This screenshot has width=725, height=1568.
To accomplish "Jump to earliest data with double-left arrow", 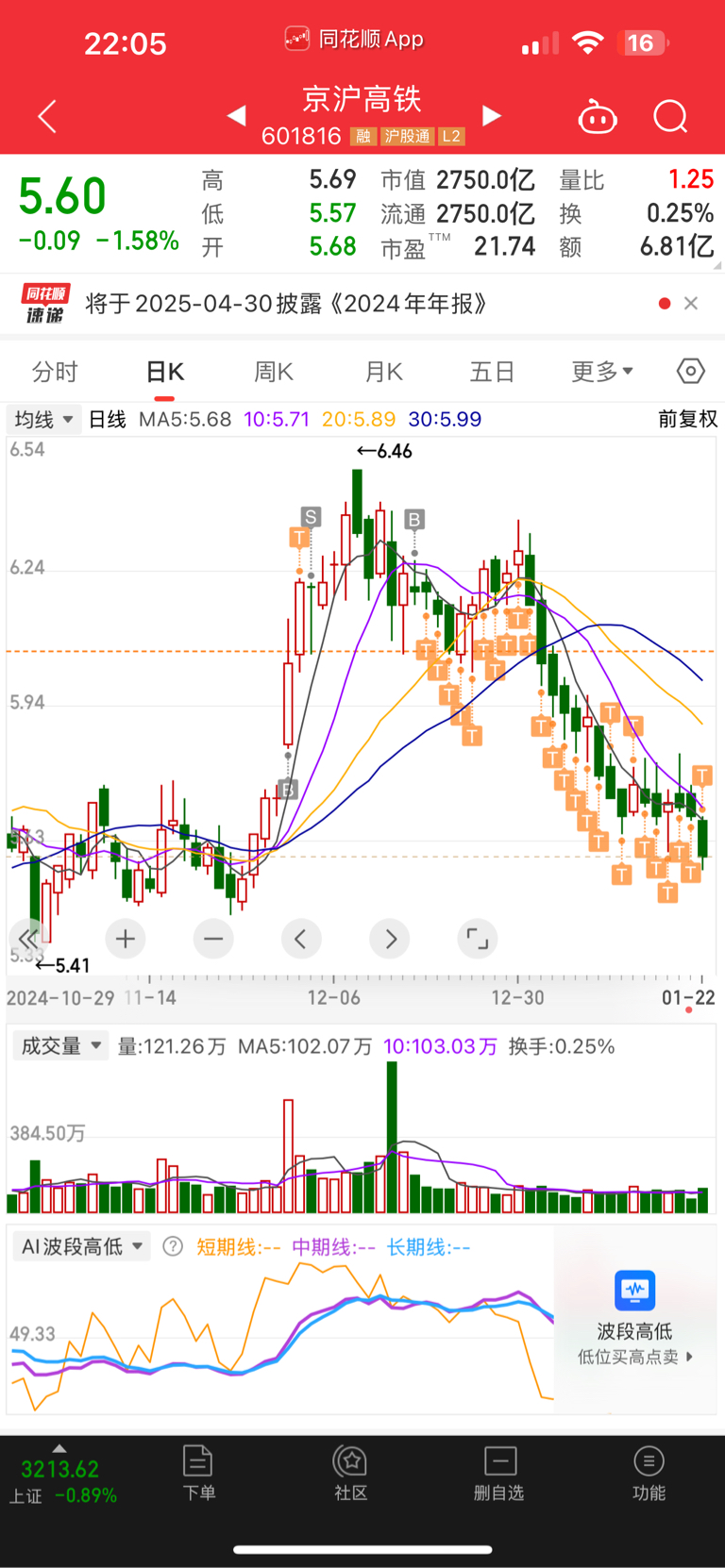I will pyautogui.click(x=27, y=939).
